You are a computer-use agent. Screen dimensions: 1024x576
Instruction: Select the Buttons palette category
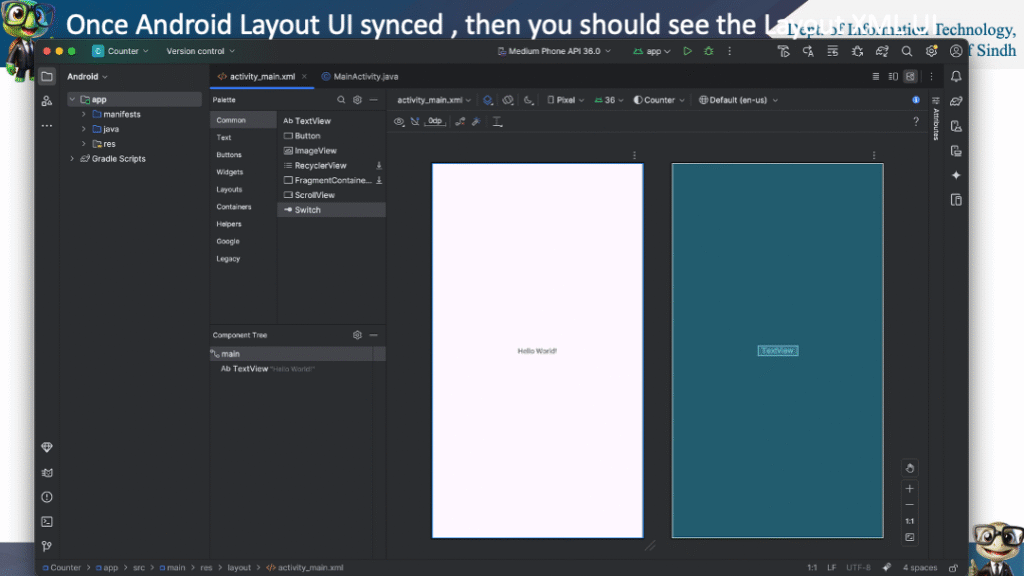pos(229,155)
